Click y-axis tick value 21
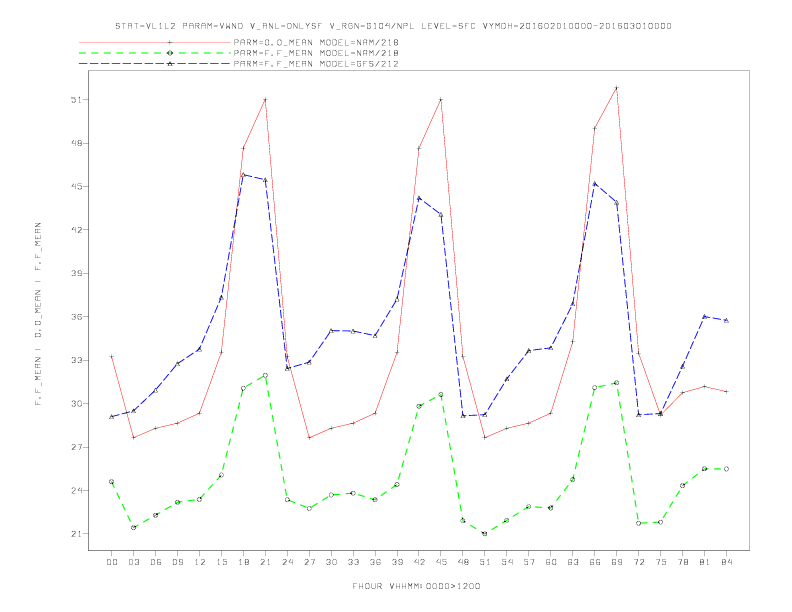This screenshot has height=612, width=792. tap(76, 534)
